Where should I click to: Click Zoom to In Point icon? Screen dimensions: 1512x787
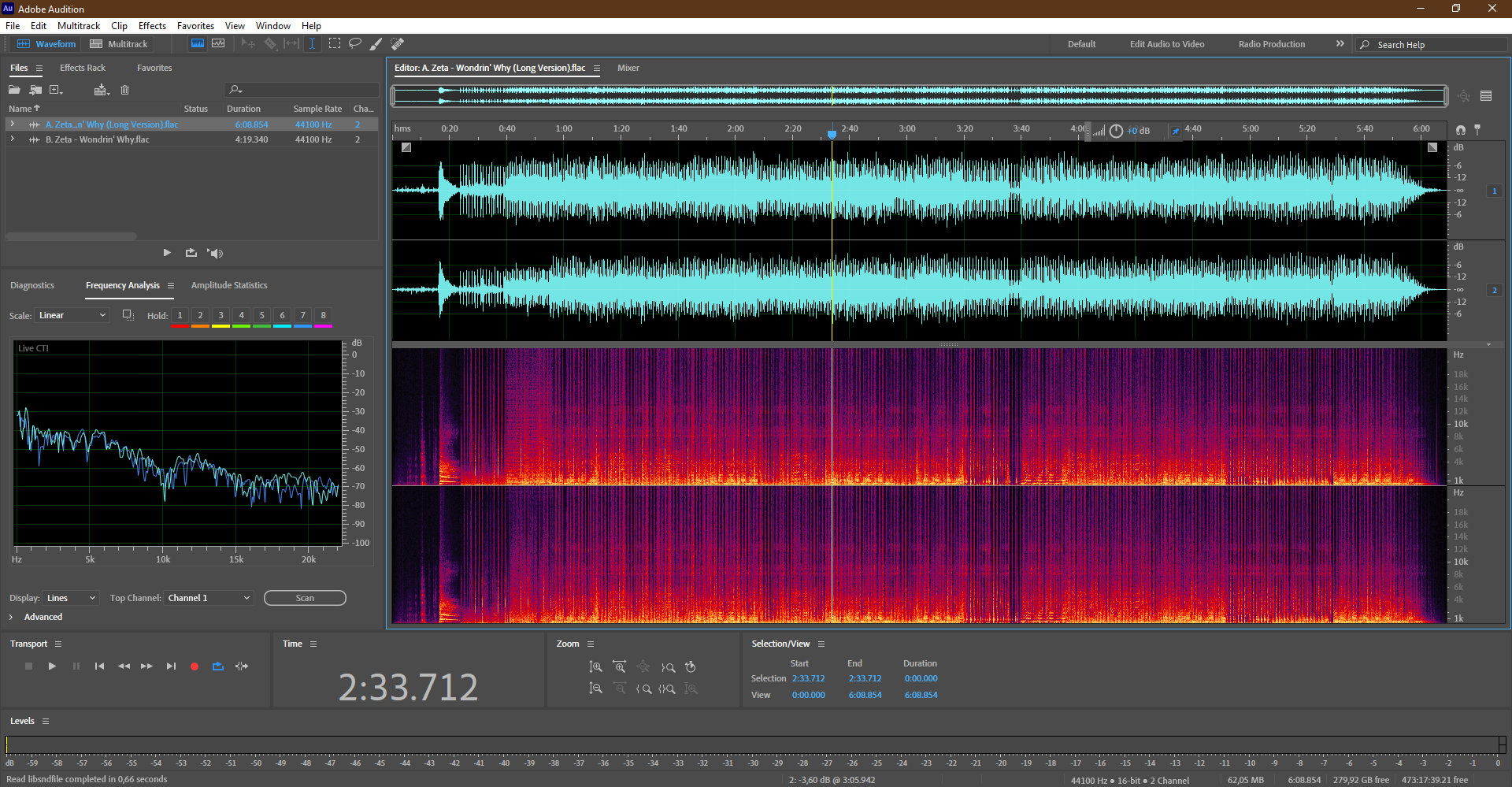click(643, 689)
